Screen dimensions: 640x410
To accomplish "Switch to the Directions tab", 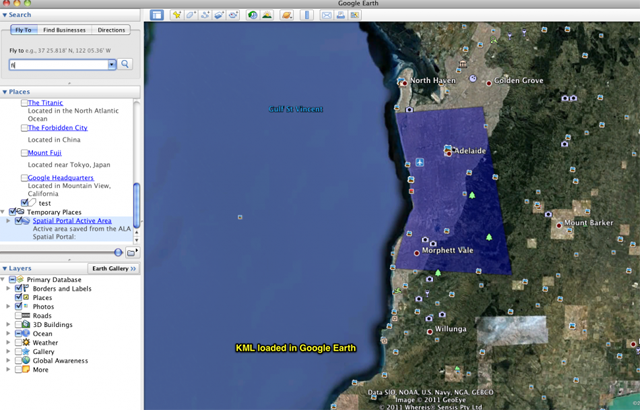I will pos(111,30).
